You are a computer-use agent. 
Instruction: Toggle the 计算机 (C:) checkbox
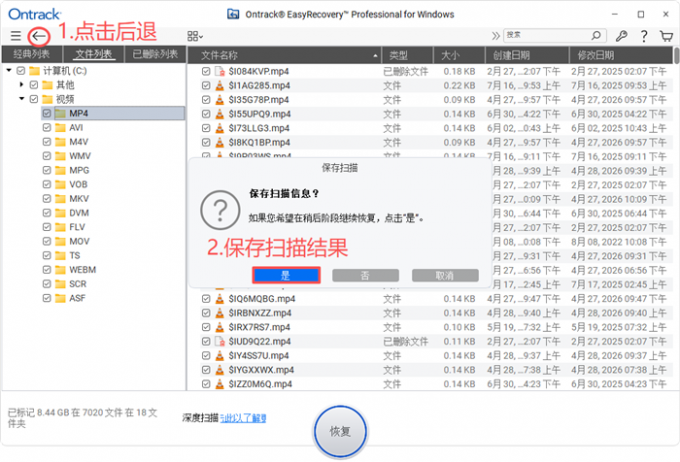(21, 70)
